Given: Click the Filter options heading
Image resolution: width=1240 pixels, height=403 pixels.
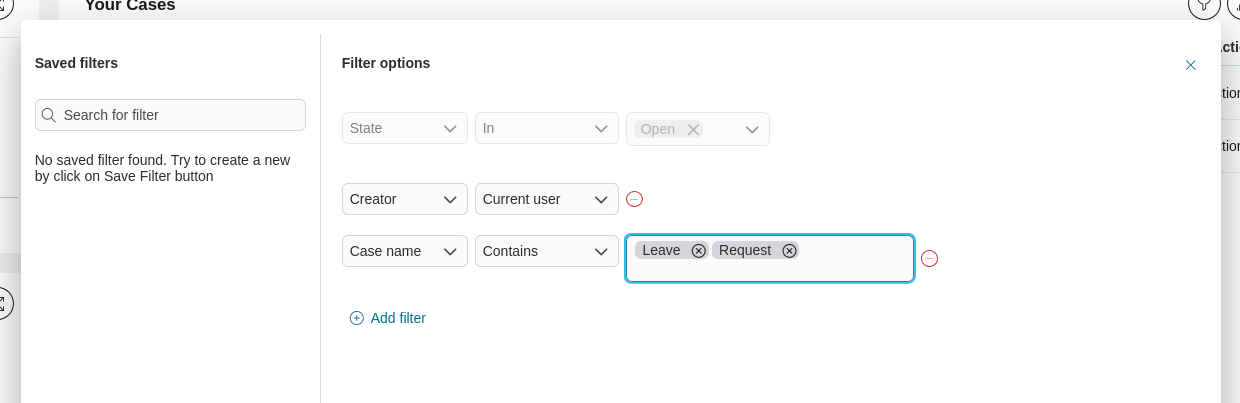Looking at the screenshot, I should [386, 63].
